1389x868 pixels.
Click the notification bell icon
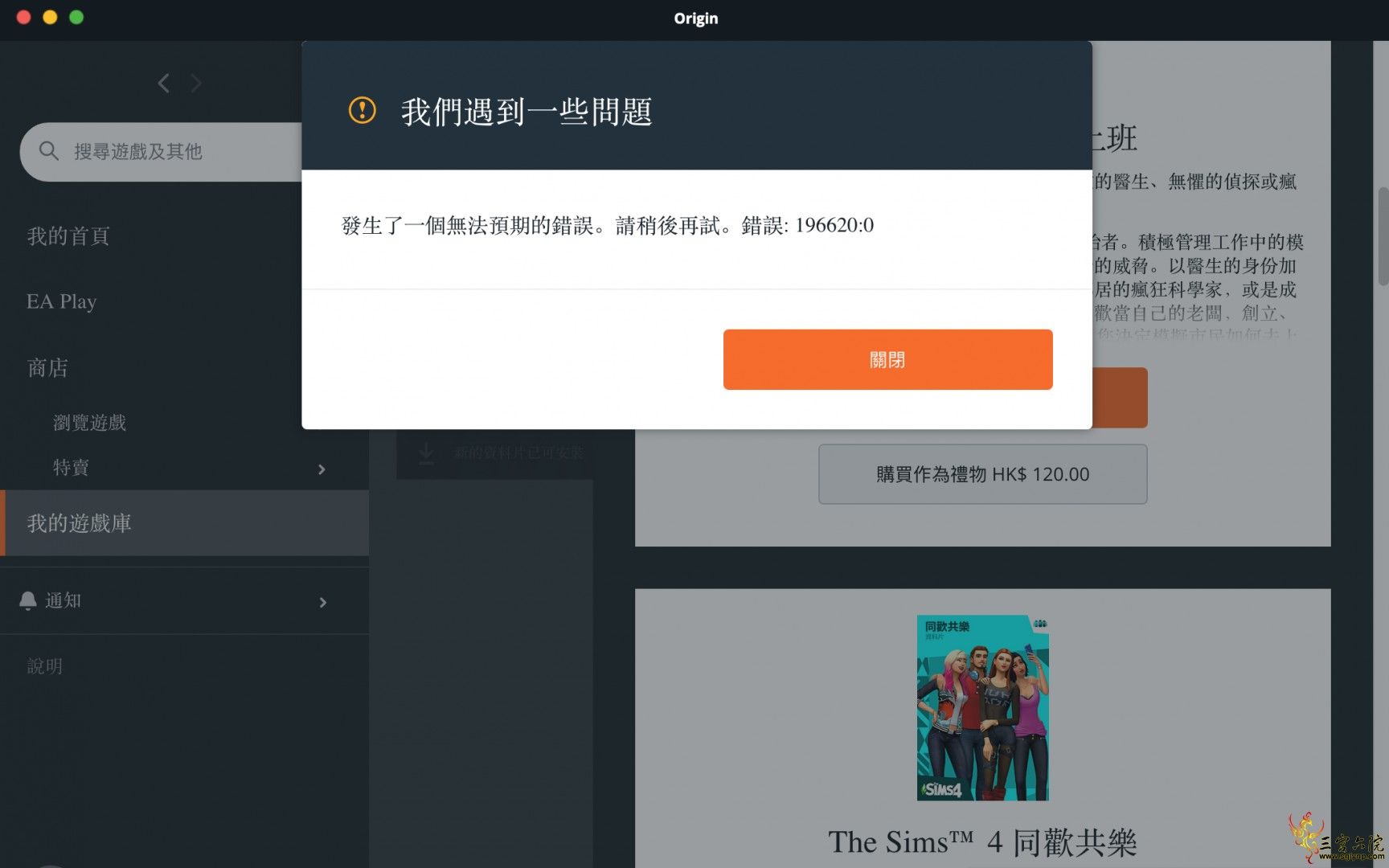(x=28, y=601)
